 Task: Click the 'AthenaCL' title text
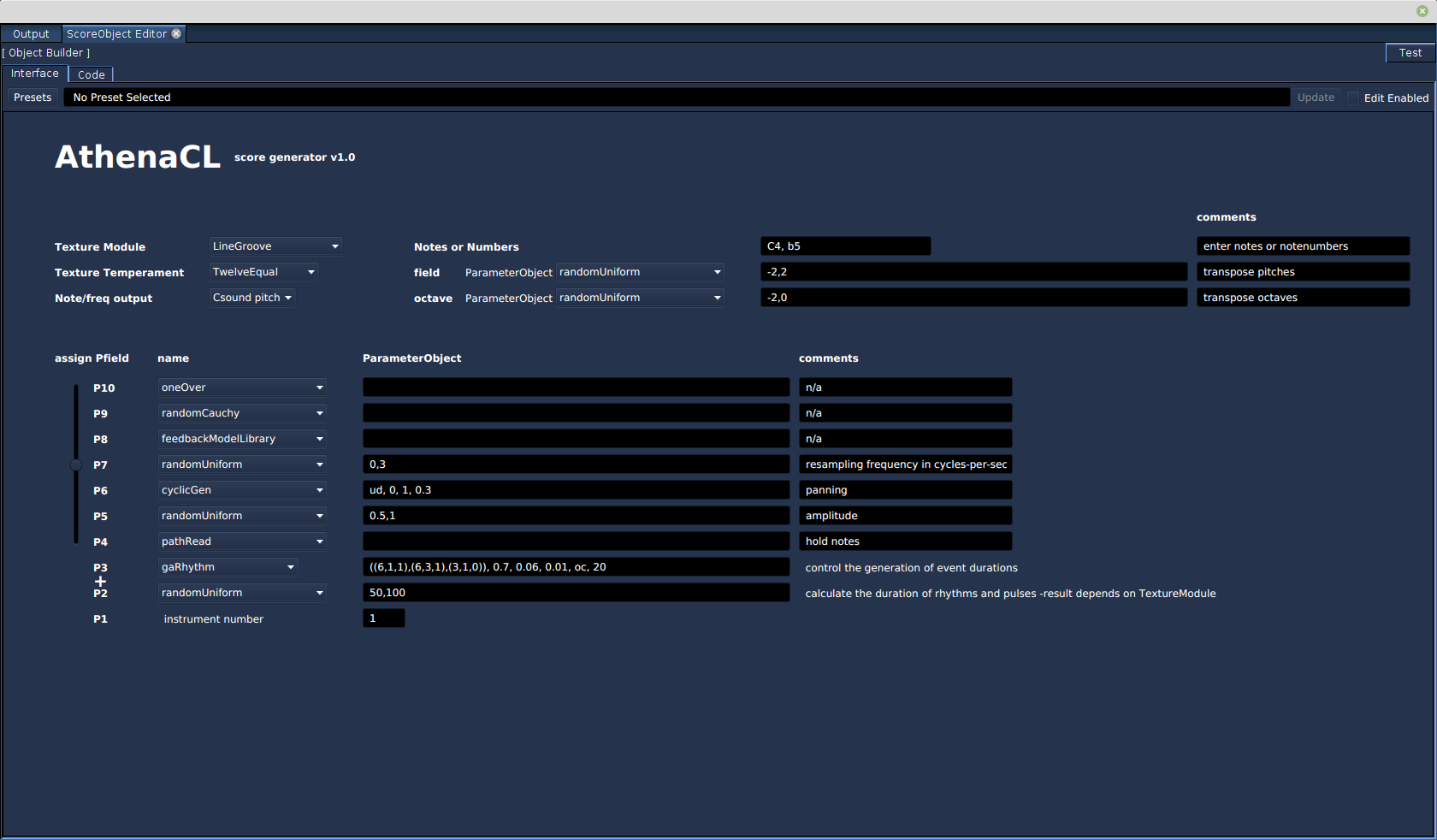click(x=138, y=157)
